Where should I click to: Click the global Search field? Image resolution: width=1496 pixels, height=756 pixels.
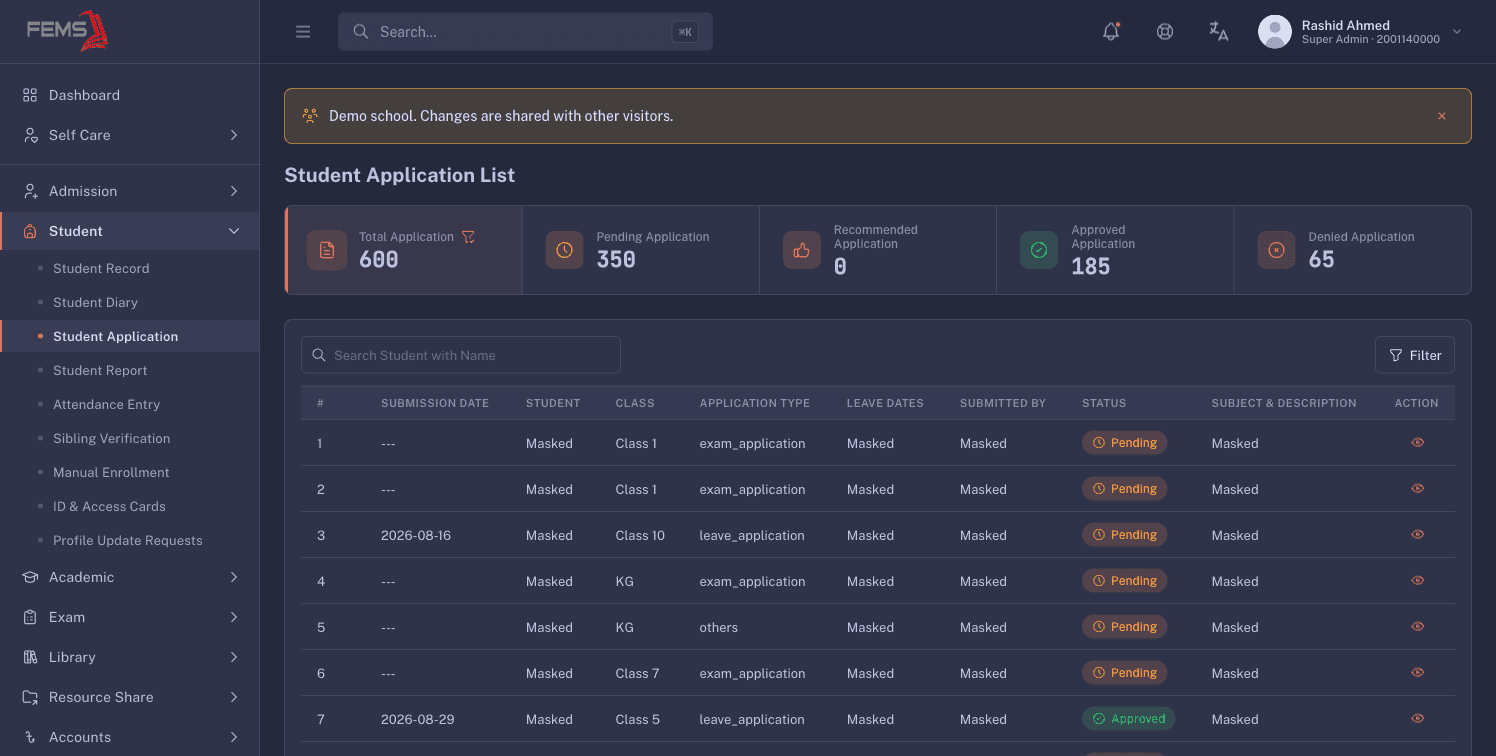(525, 32)
